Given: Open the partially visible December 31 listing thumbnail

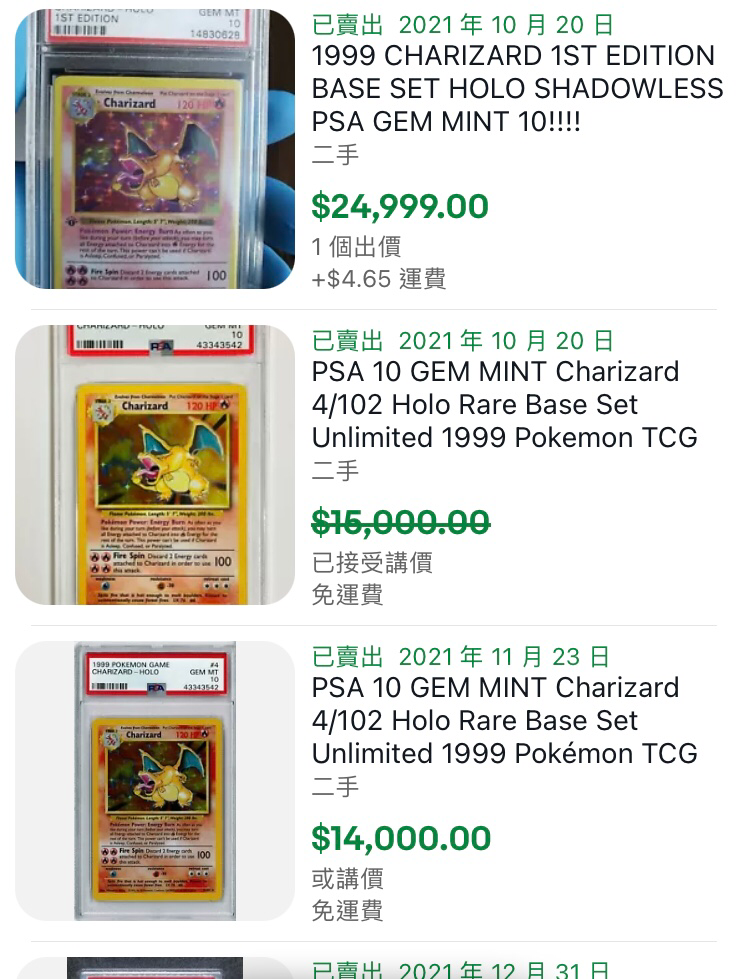Looking at the screenshot, I should pos(155,968).
